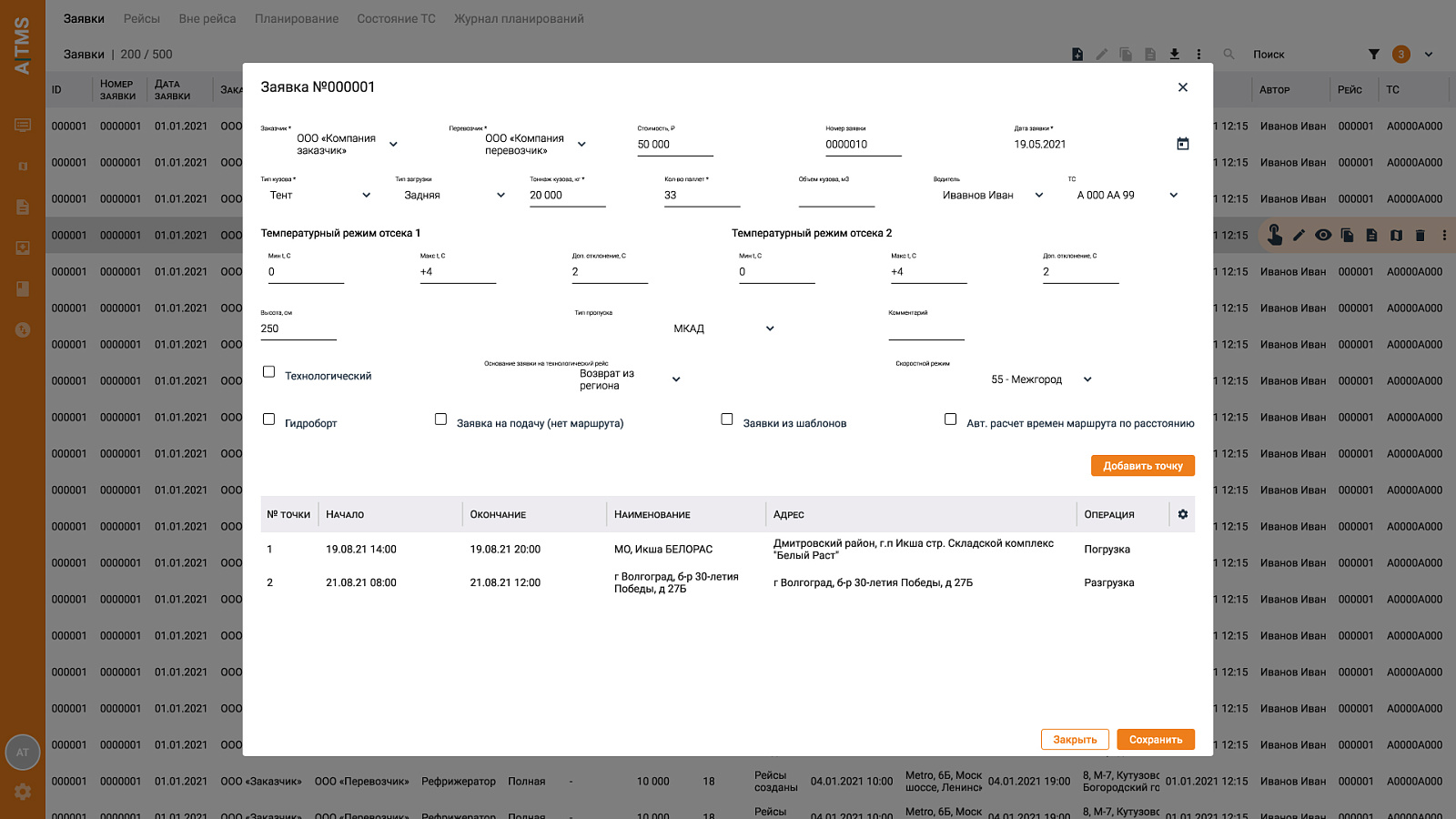
Task: Tick the Гидроборт checkbox
Action: tap(268, 419)
